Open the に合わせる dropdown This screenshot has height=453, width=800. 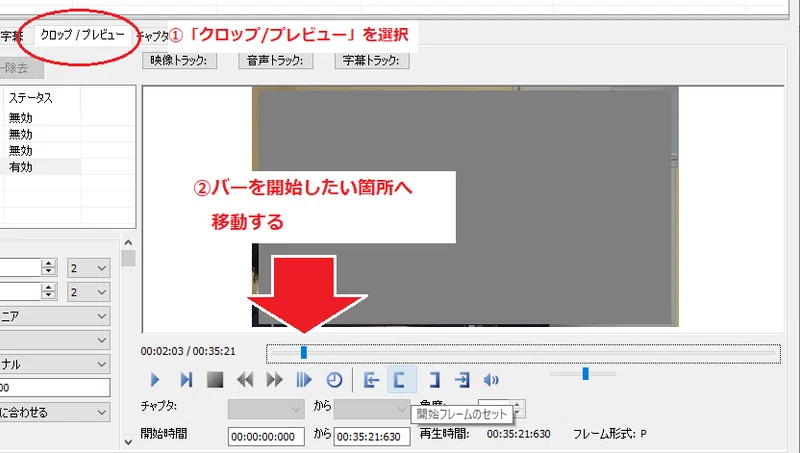(x=55, y=412)
